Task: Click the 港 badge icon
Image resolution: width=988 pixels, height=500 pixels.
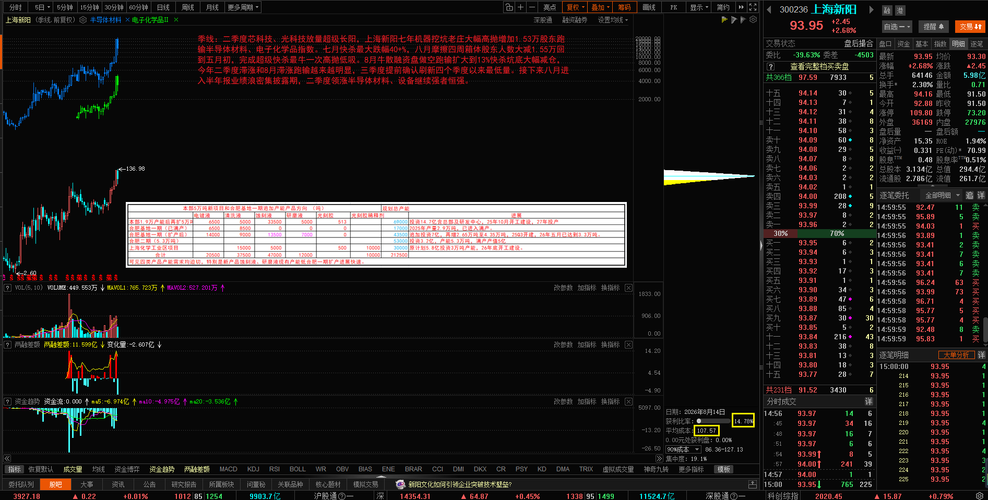Action: pyautogui.click(x=900, y=10)
